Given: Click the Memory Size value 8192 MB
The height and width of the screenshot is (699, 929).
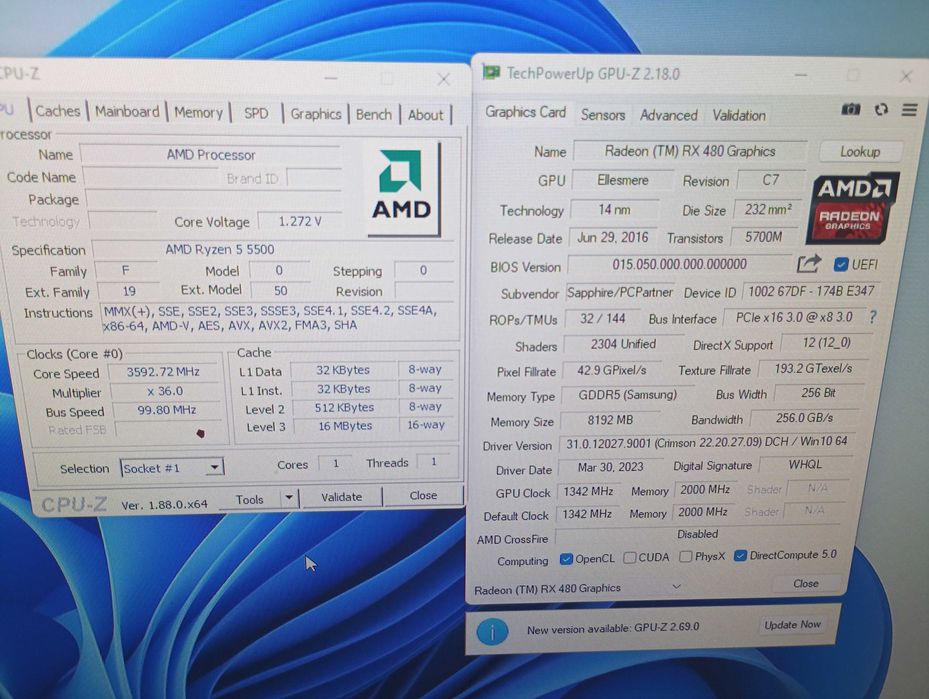Looking at the screenshot, I should click(x=610, y=420).
